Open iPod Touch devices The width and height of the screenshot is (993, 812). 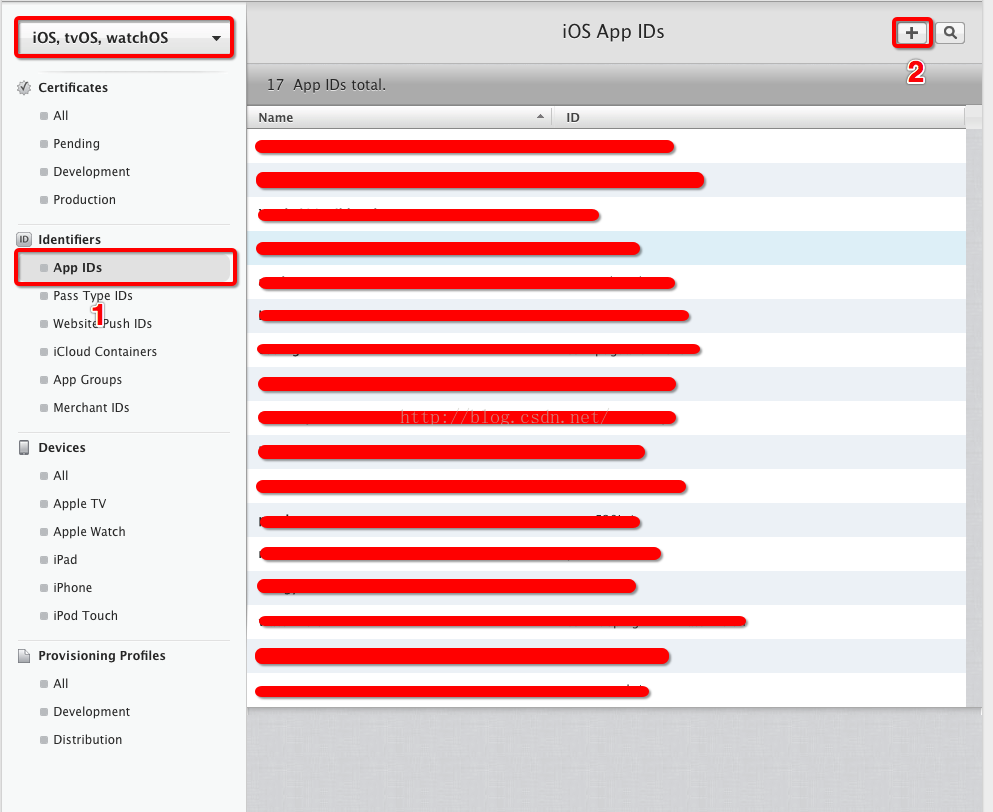[85, 616]
